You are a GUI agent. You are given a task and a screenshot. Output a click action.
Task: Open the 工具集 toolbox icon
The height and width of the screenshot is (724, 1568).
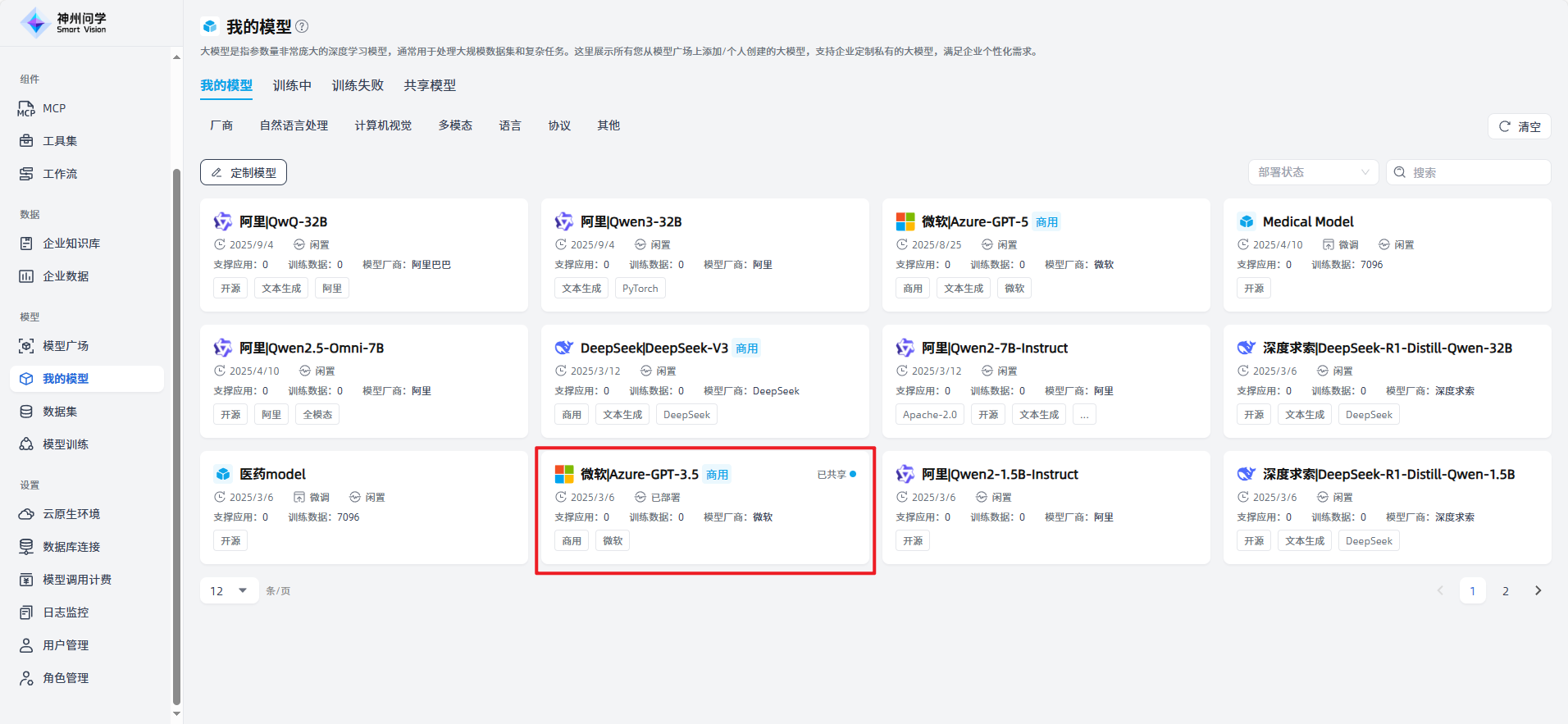pos(26,141)
